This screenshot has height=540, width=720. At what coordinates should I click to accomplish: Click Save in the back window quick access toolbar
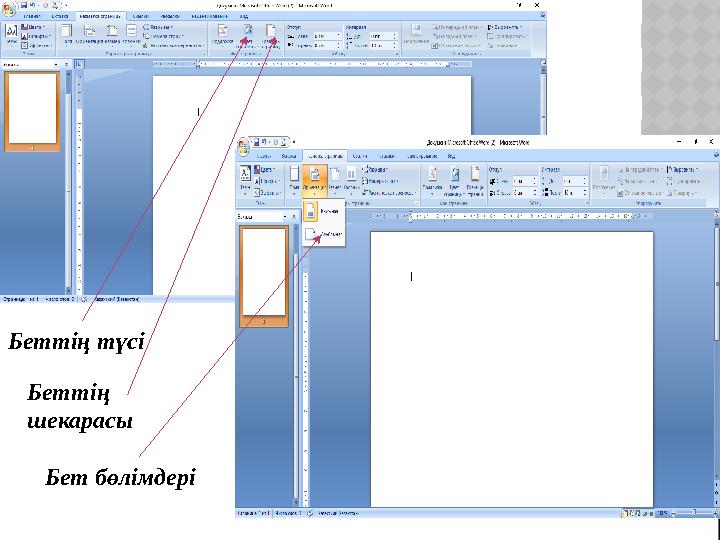coord(23,6)
